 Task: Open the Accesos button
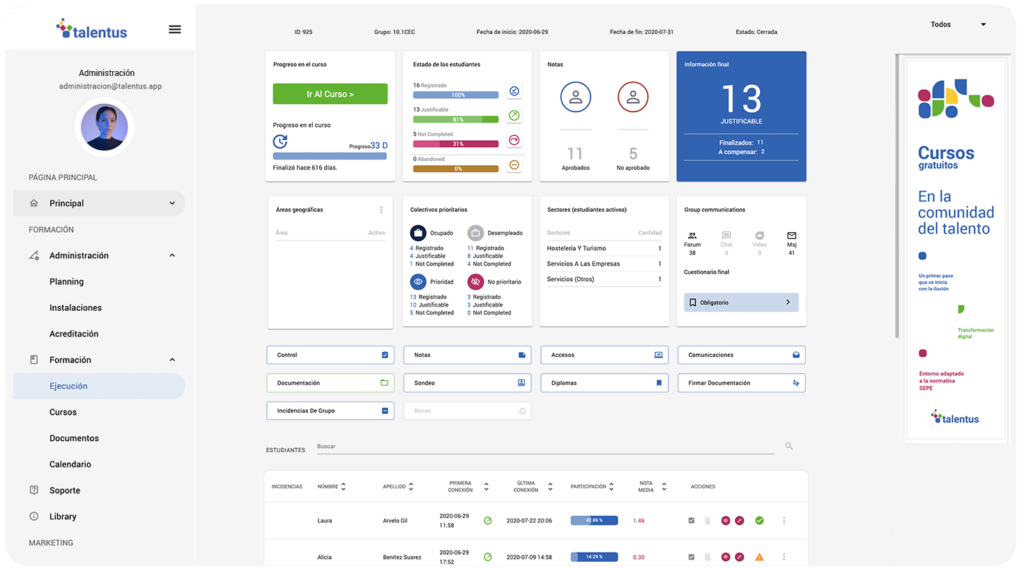pos(604,355)
